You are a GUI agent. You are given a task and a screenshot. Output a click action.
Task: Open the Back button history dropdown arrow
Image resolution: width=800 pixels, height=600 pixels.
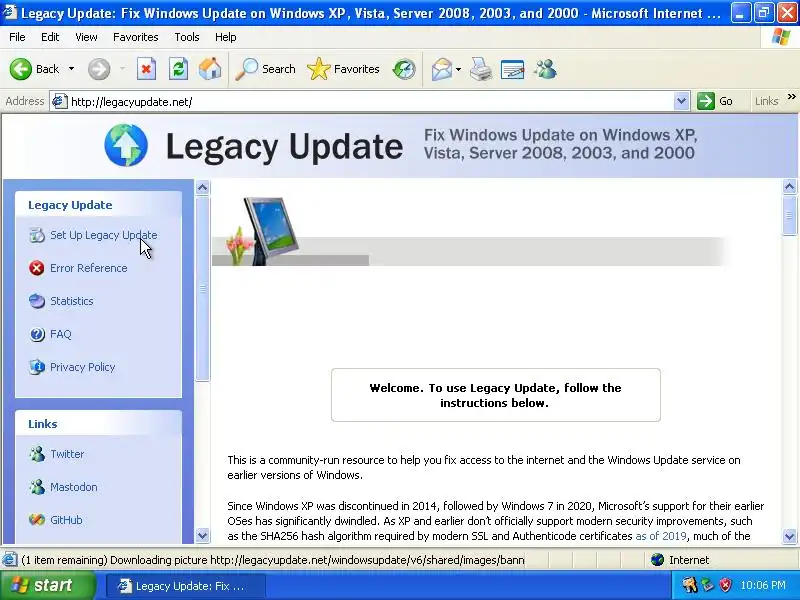pos(71,69)
